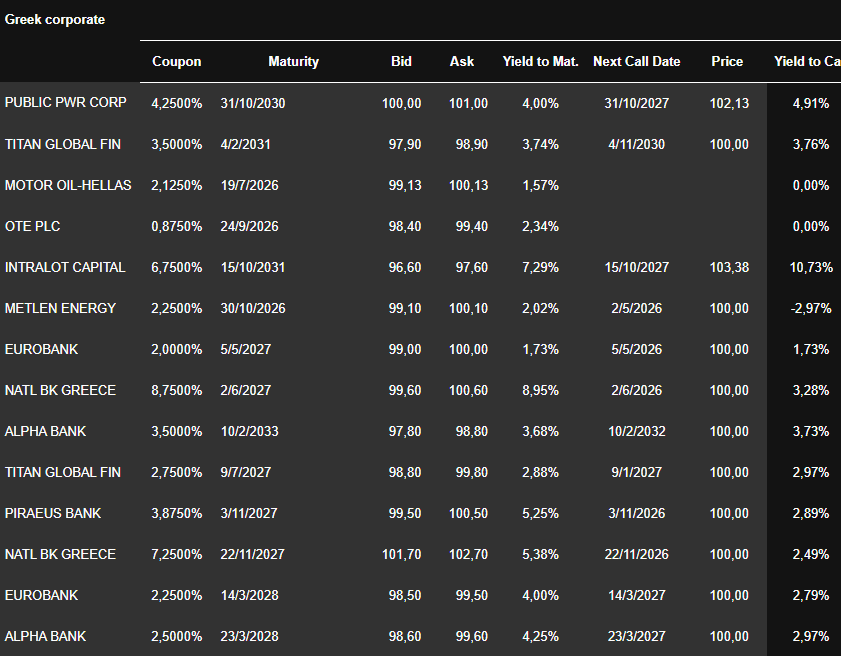This screenshot has width=841, height=656.
Task: Click the INTRALOT CAPITAL bond name
Action: (65, 267)
